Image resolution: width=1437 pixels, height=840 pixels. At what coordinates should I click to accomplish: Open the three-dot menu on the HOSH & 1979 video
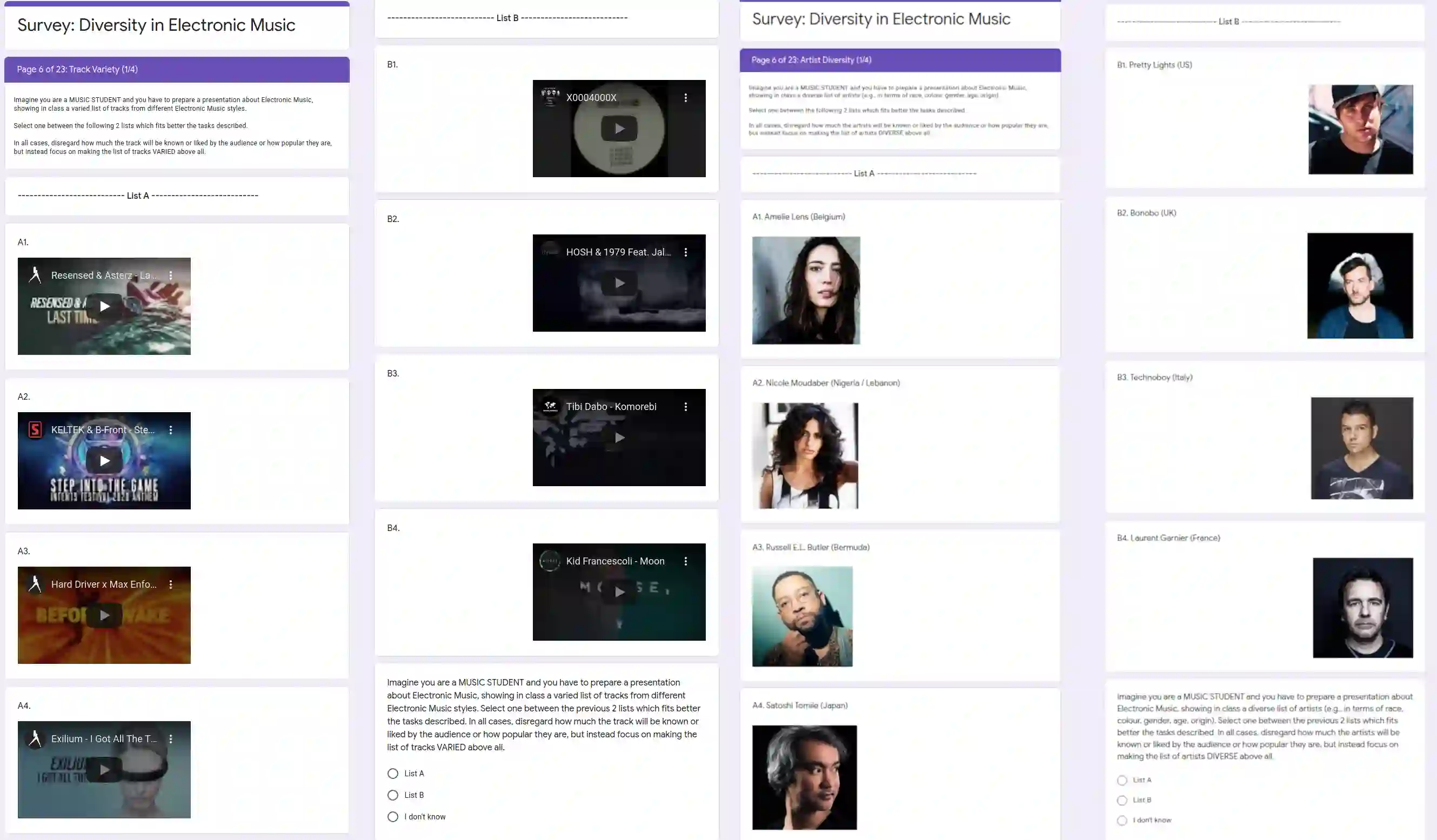point(685,252)
